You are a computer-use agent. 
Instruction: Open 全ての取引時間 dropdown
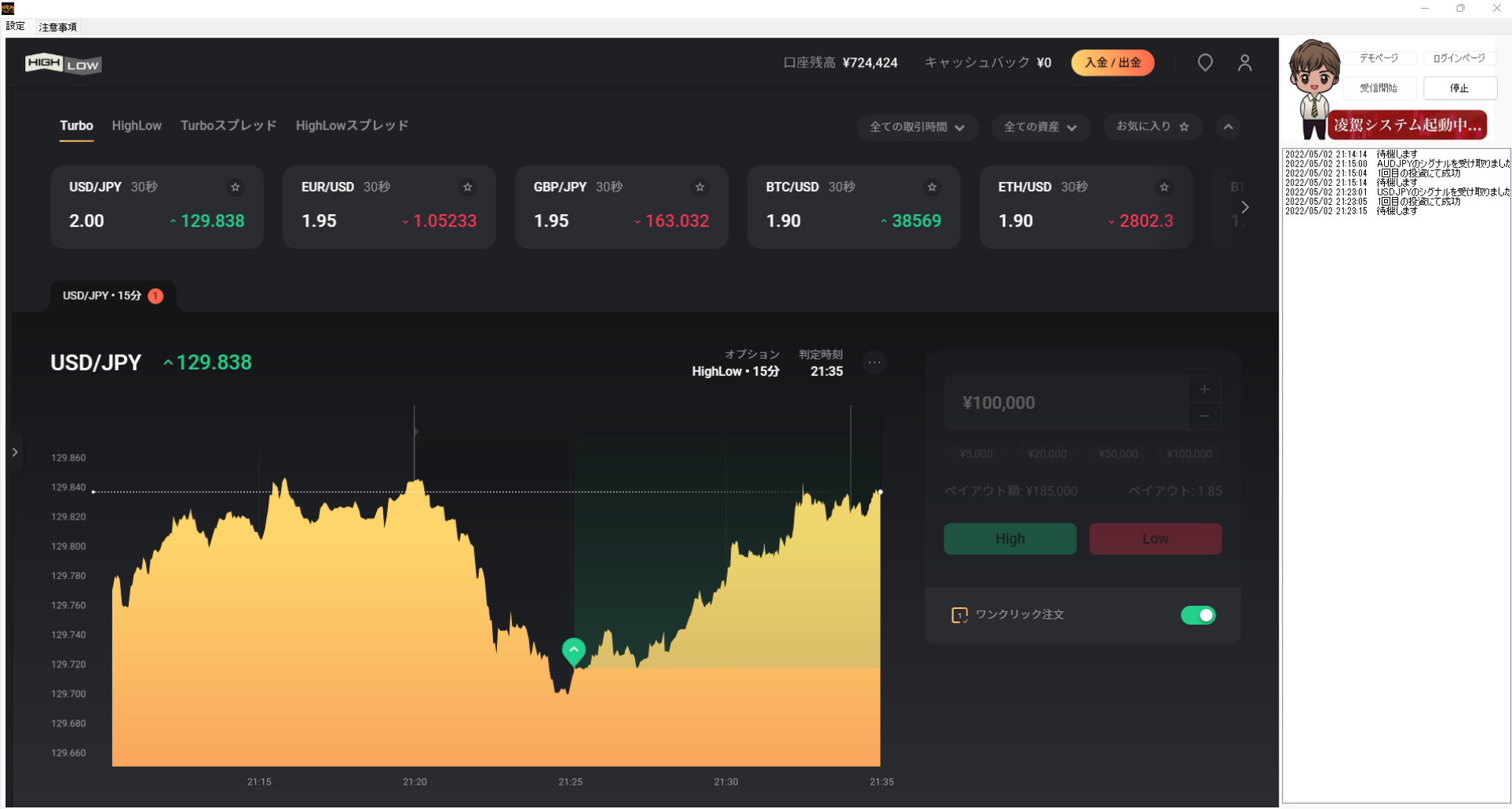point(917,127)
